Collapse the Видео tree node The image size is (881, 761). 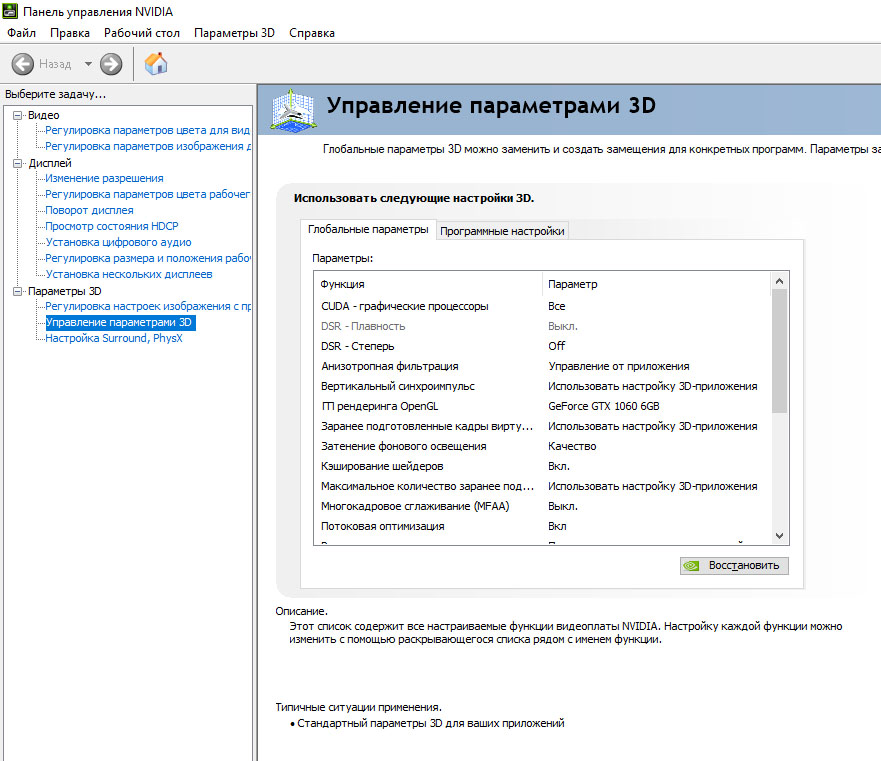pyautogui.click(x=17, y=115)
